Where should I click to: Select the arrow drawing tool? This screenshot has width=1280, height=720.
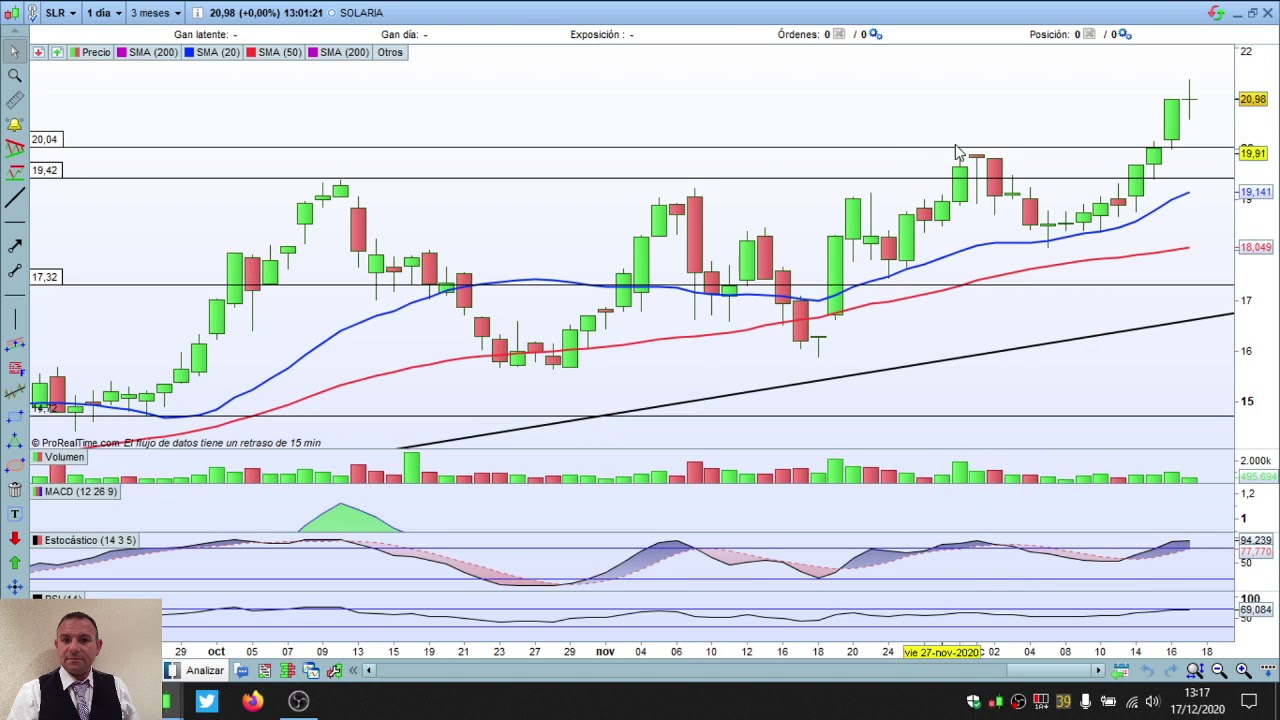point(14,246)
